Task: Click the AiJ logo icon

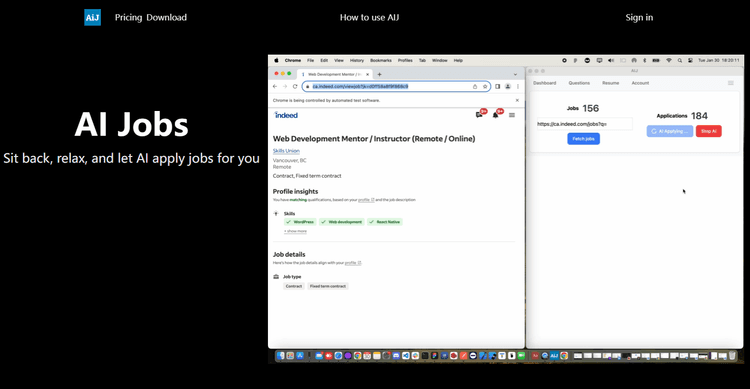Action: tap(92, 17)
